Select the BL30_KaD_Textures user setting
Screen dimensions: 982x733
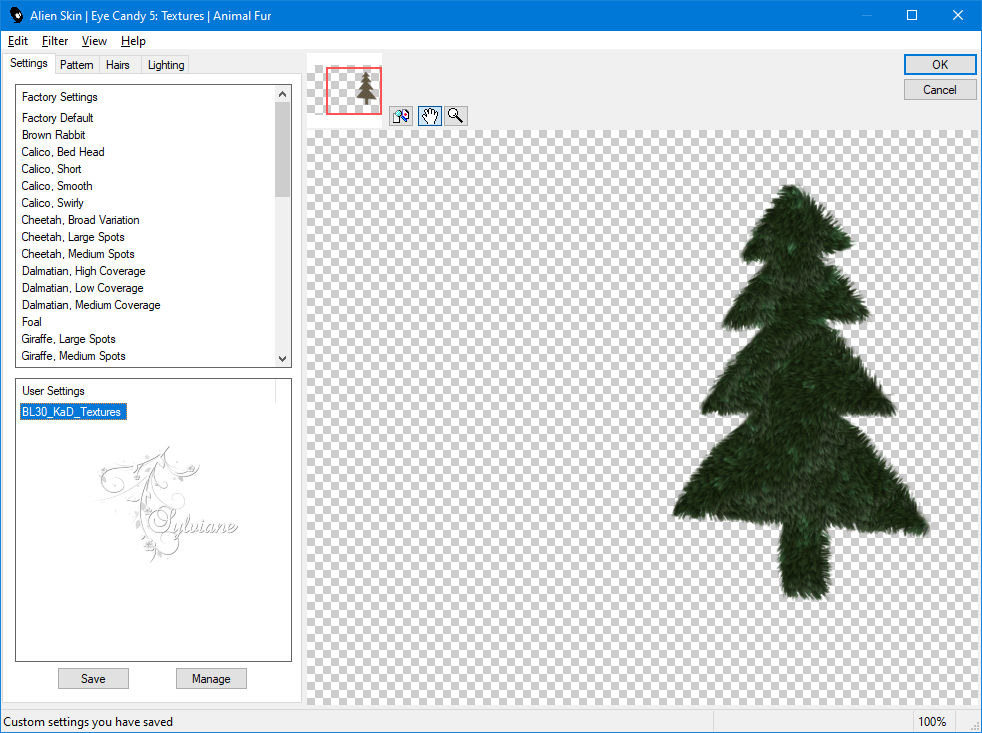coord(73,412)
